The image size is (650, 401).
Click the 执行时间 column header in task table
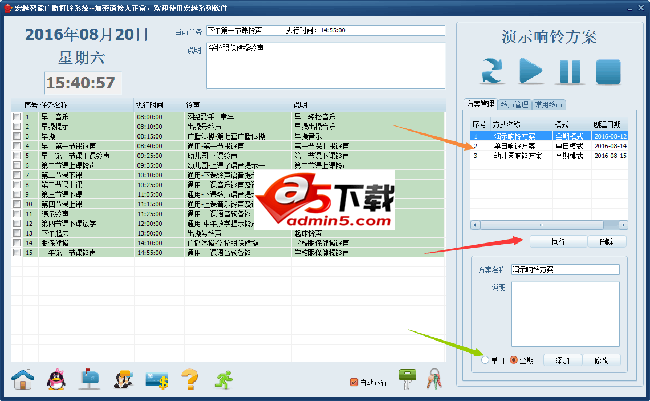159,105
